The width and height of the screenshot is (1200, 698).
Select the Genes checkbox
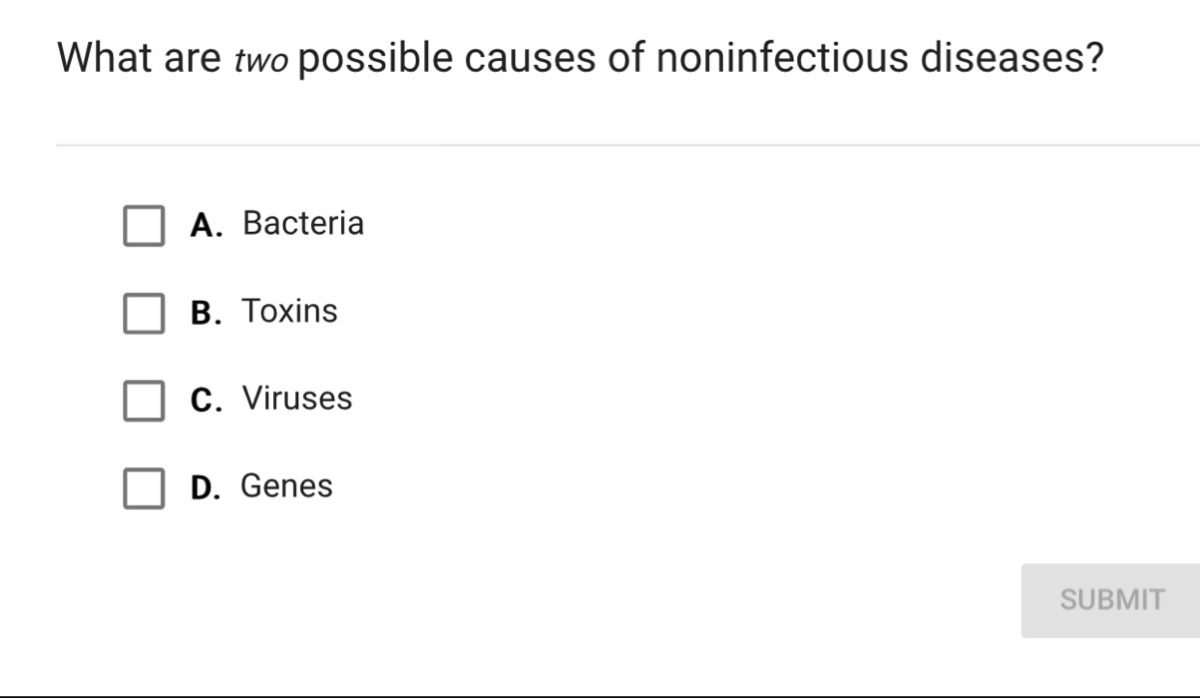click(144, 488)
